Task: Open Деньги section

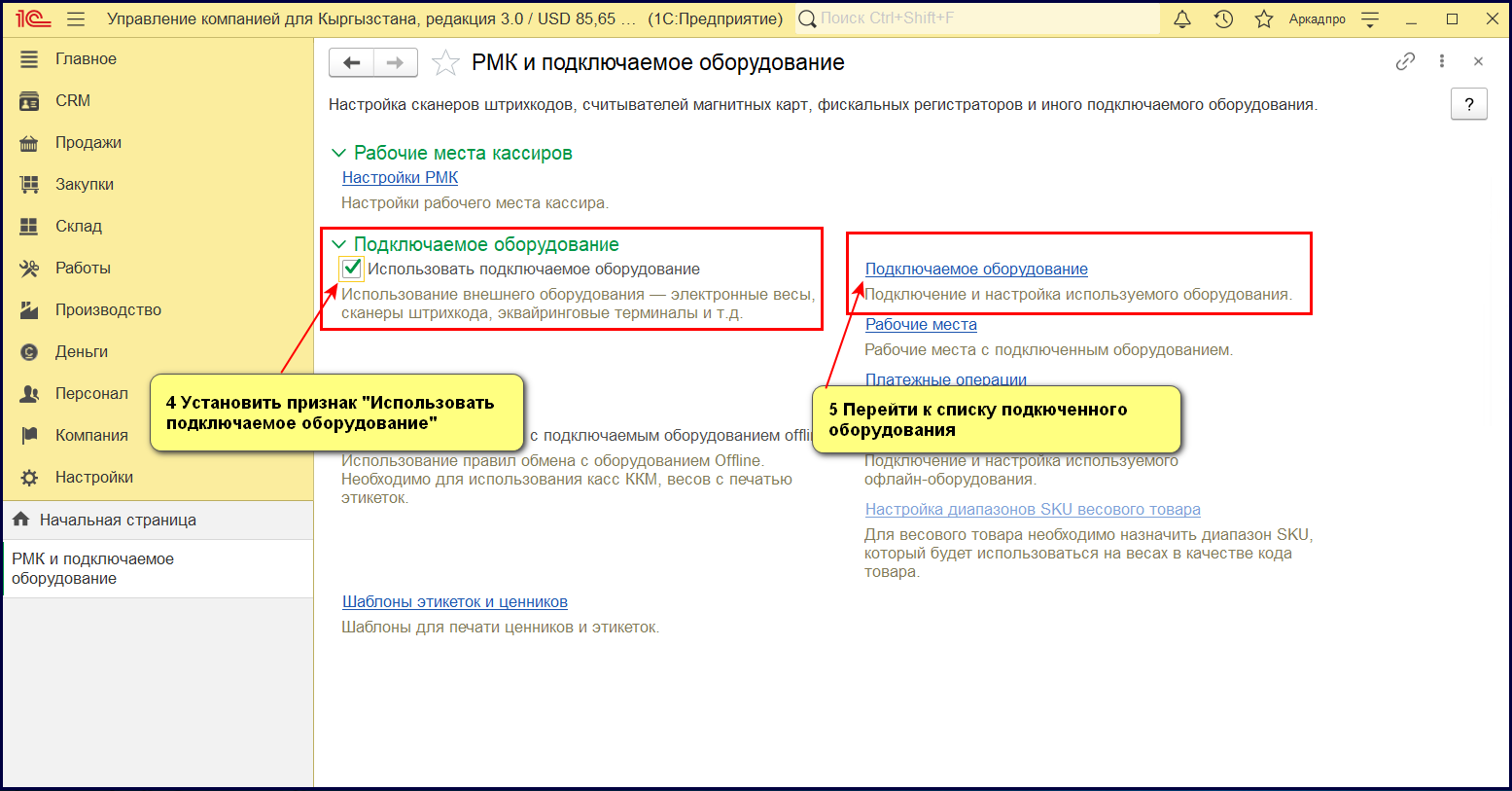Action: coord(82,351)
